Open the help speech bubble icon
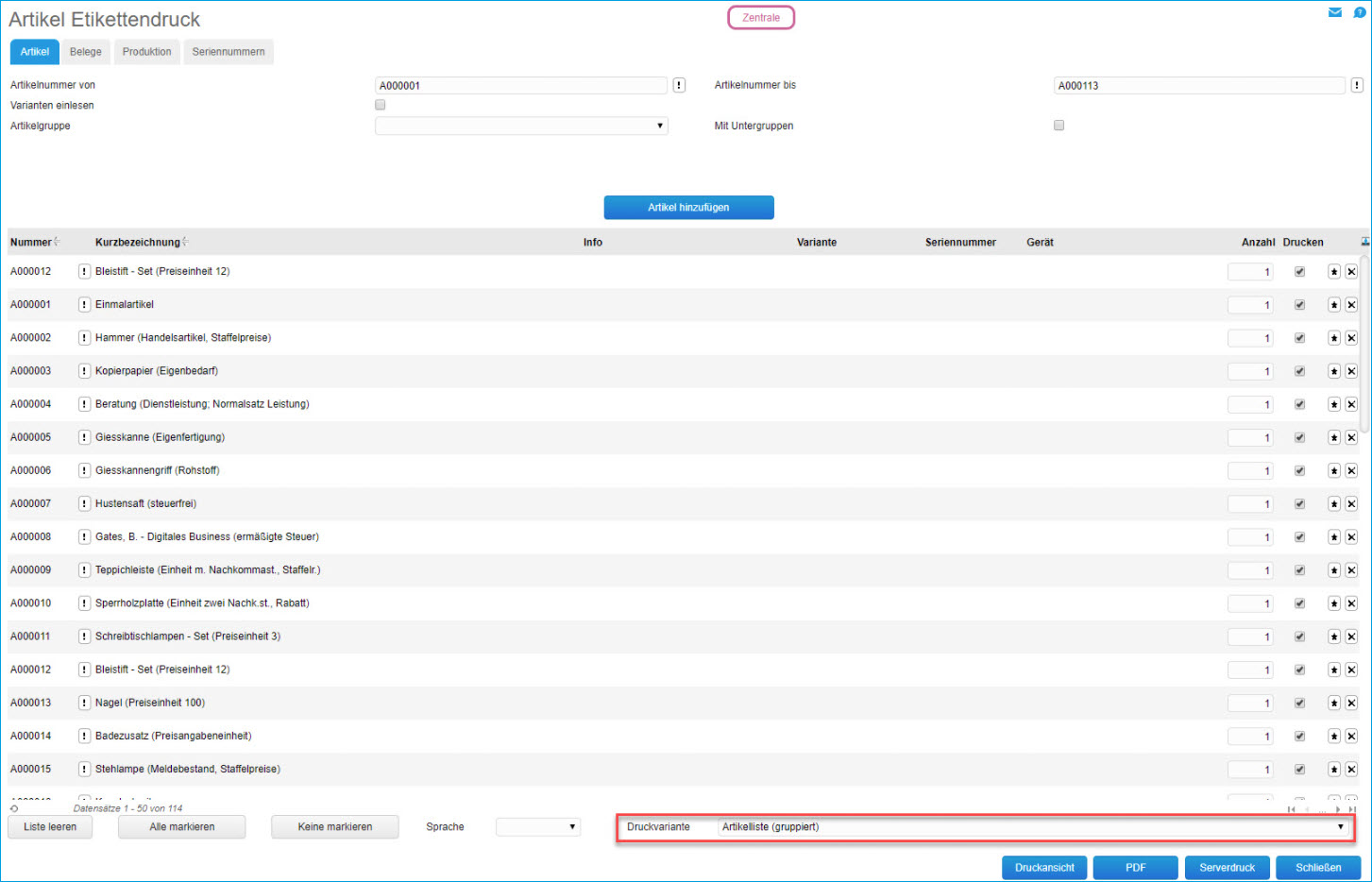 1359,12
